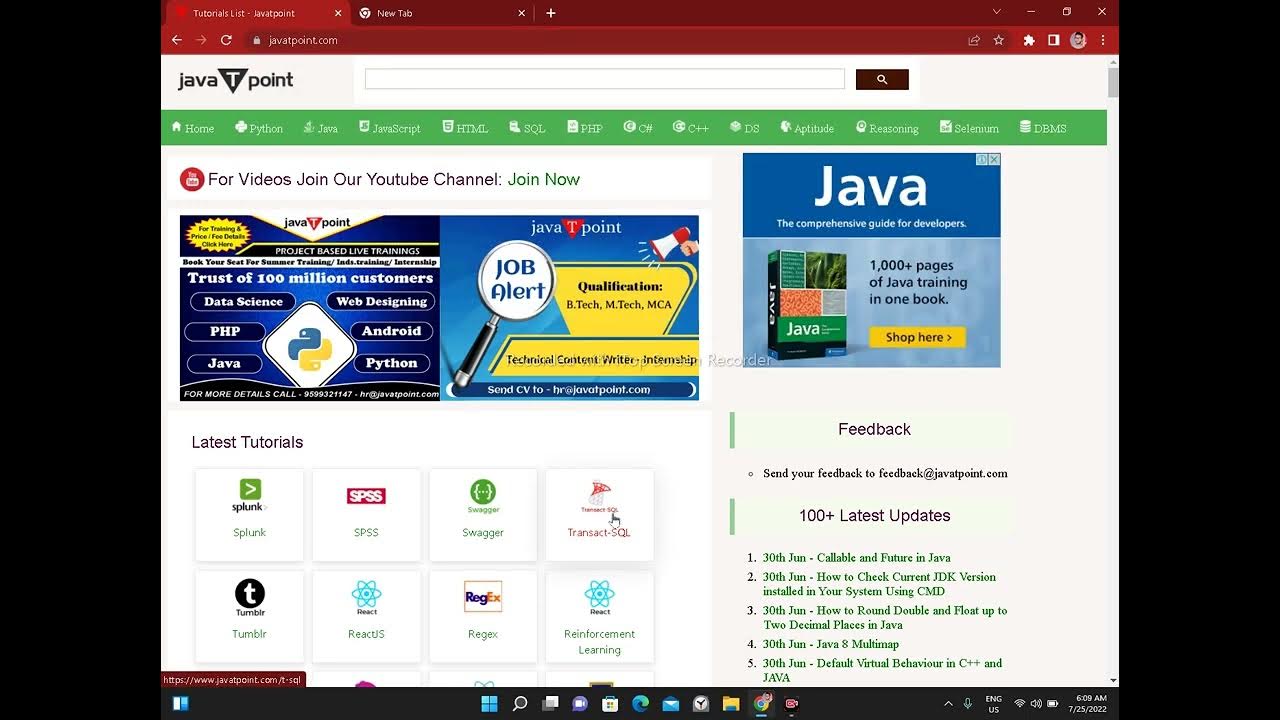This screenshot has width=1280, height=720.
Task: Open the ReactJS tutorial card
Action: click(x=366, y=615)
